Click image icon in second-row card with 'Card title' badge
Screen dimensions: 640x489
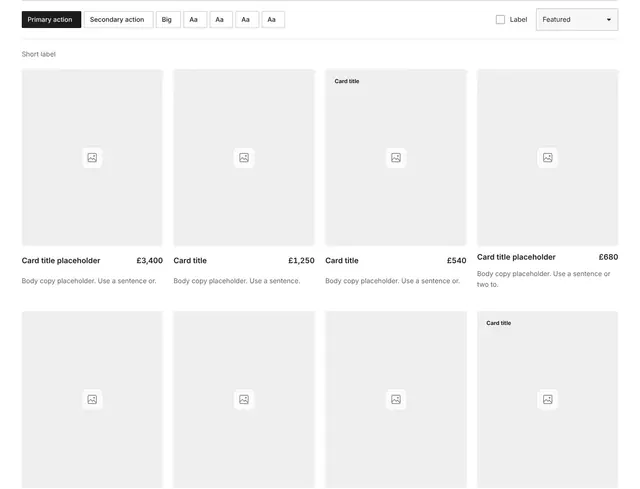point(548,399)
